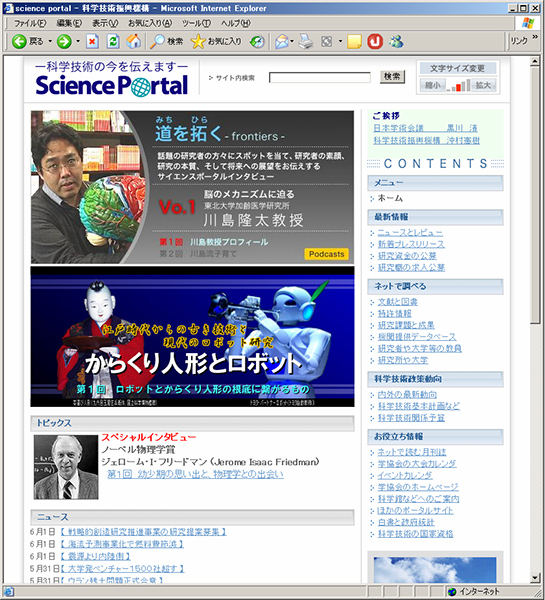
Task: Open the Messenger people icon
Action: tap(396, 41)
